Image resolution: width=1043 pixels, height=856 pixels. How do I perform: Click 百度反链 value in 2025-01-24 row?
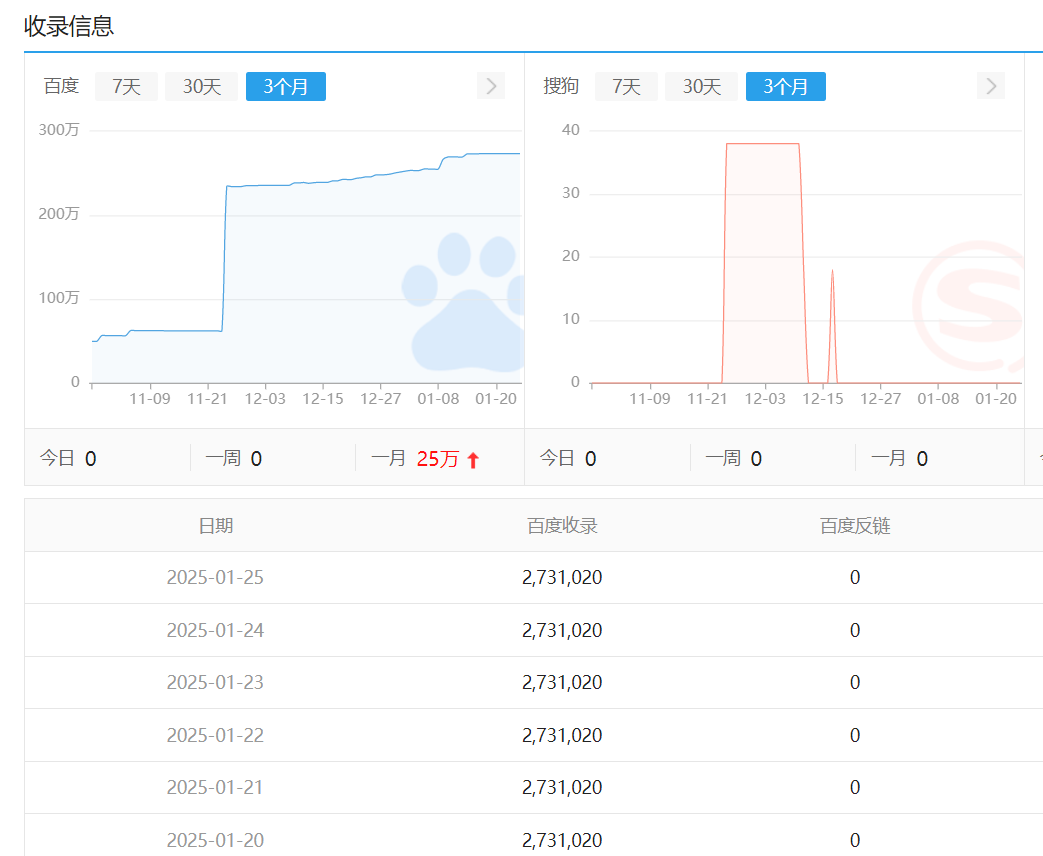(x=855, y=630)
